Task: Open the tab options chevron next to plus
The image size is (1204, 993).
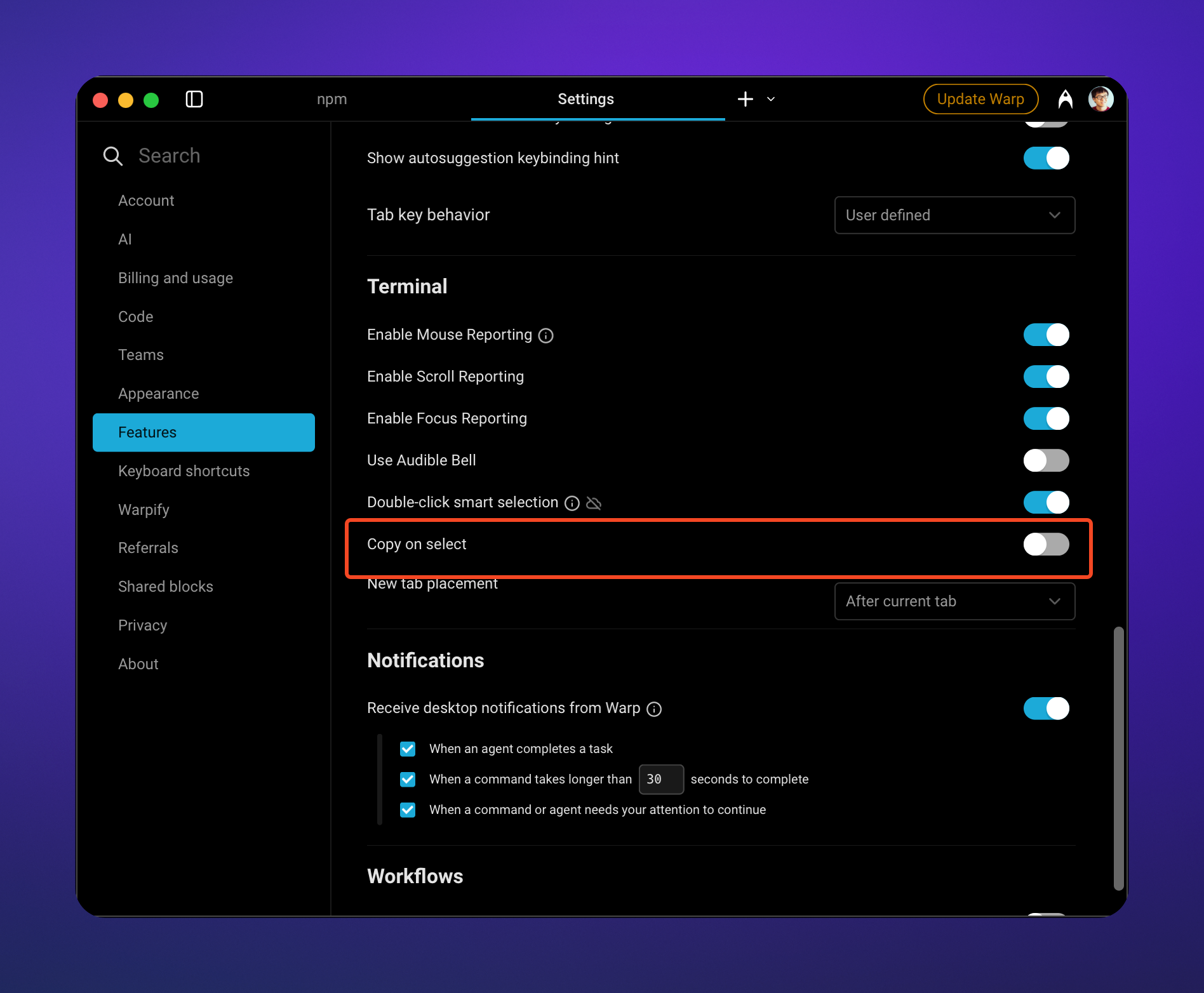Action: [x=771, y=99]
